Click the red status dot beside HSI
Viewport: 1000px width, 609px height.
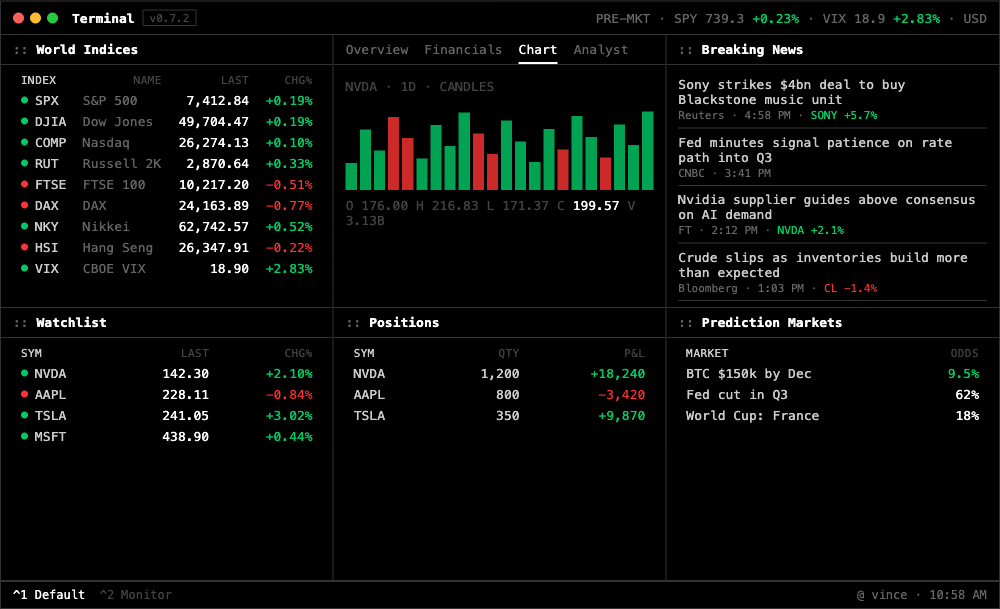tap(24, 247)
